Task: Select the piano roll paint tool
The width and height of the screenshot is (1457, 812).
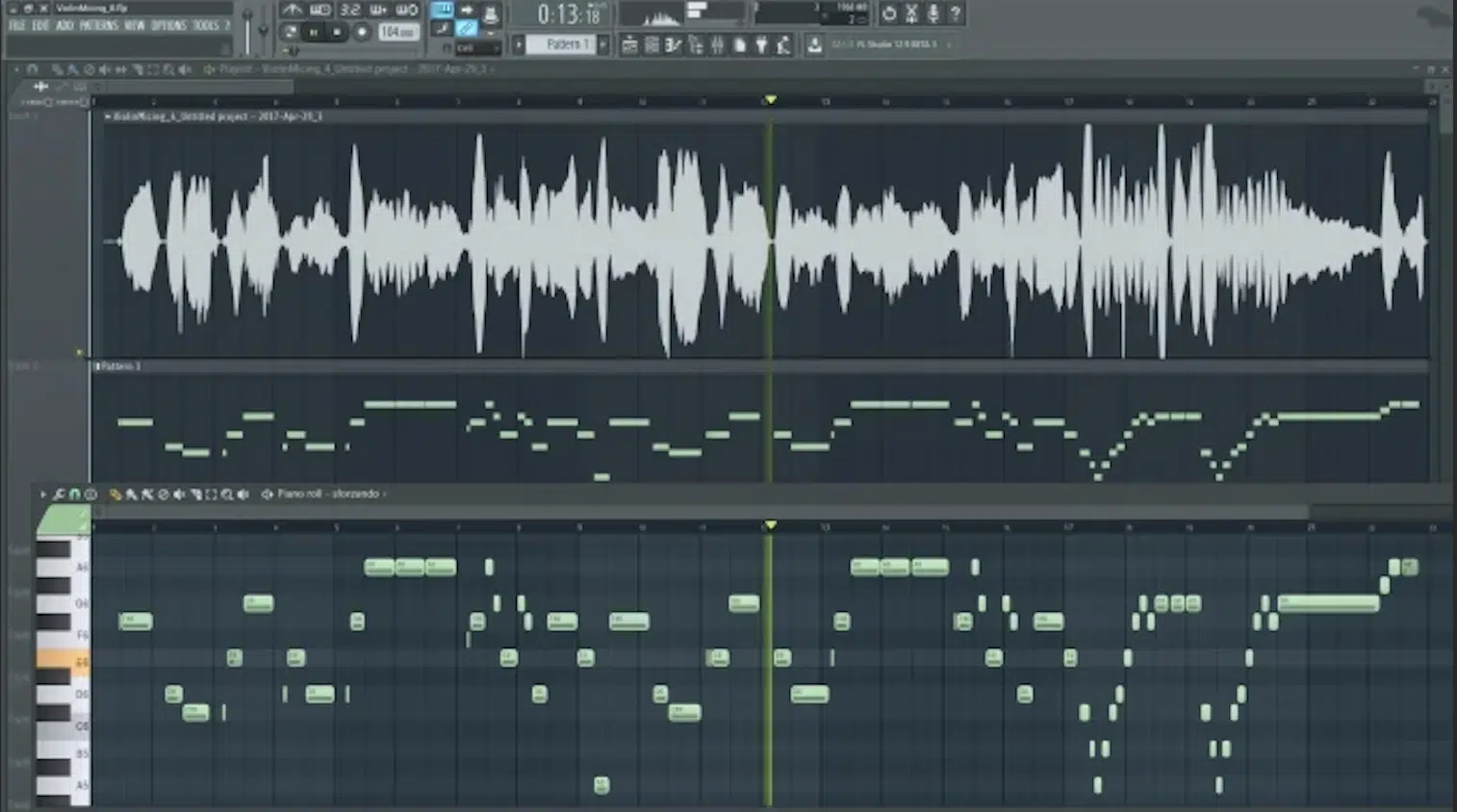Action: tap(131, 495)
